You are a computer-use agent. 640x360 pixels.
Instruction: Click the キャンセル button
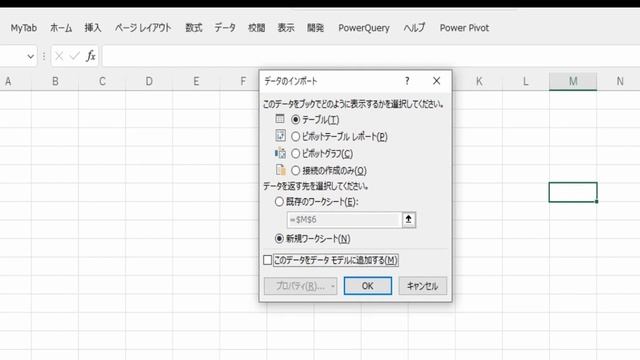[x=422, y=286]
